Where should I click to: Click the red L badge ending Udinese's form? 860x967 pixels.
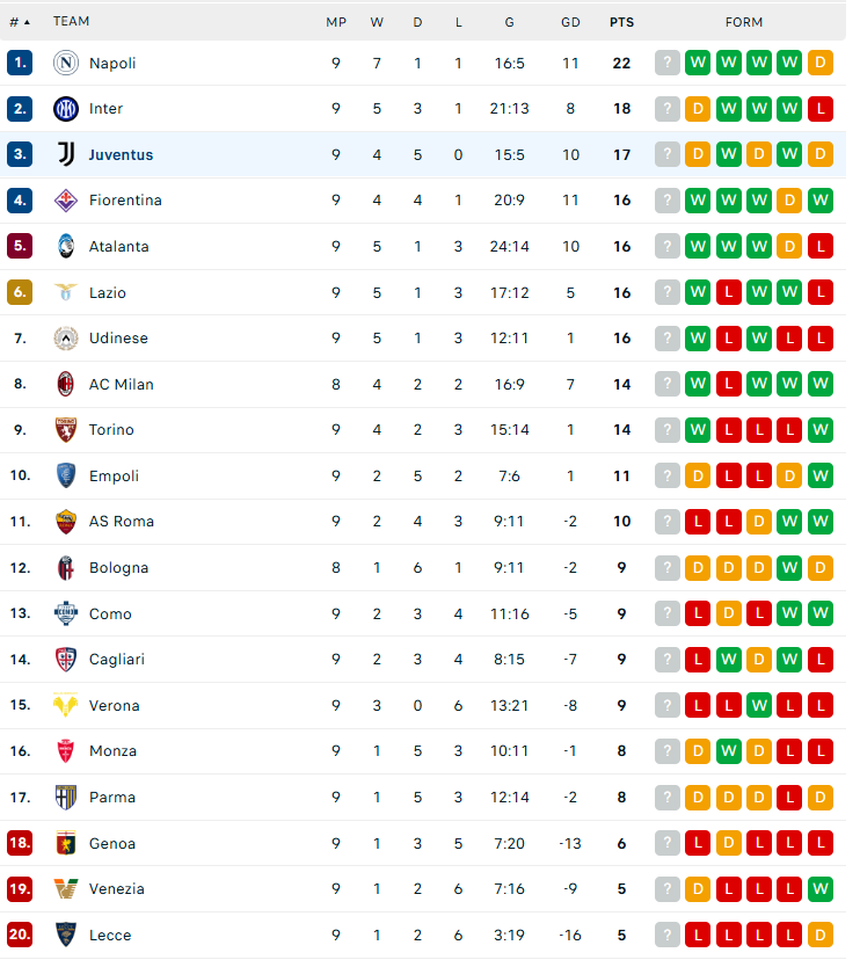[820, 338]
